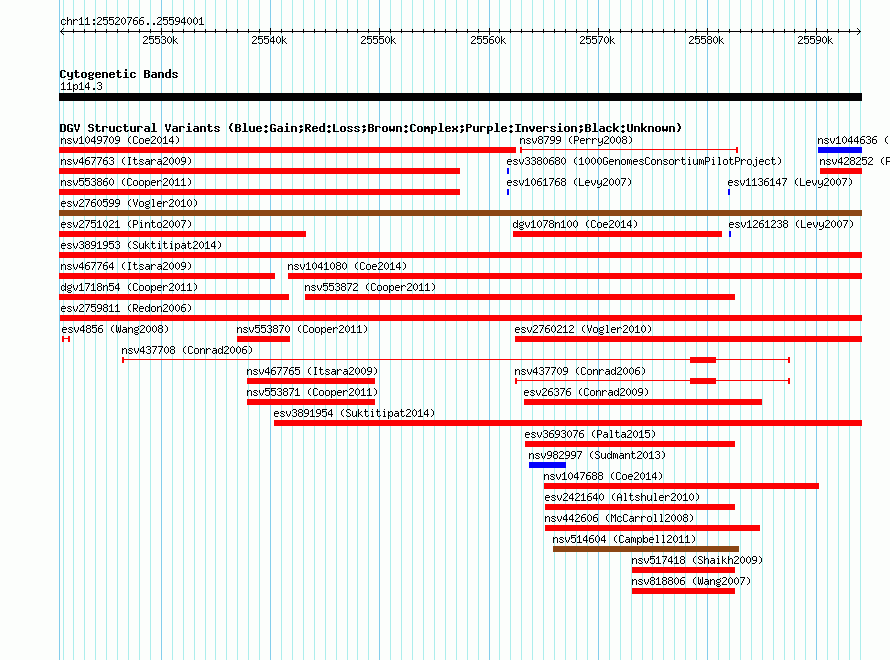Click esv1261238 (Levy2007) label

791,224
